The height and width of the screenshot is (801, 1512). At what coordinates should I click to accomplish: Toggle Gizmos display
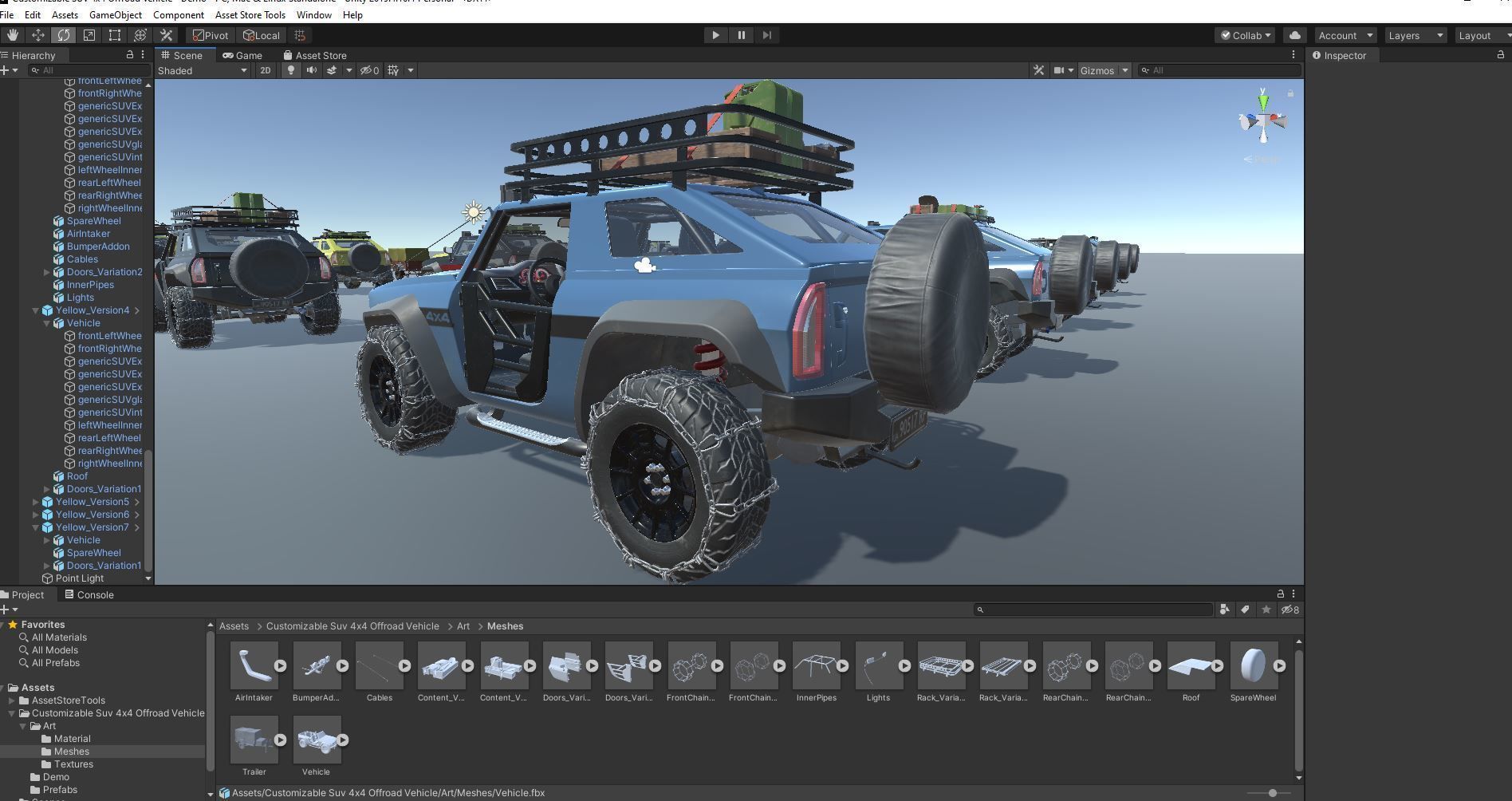[x=1097, y=70]
